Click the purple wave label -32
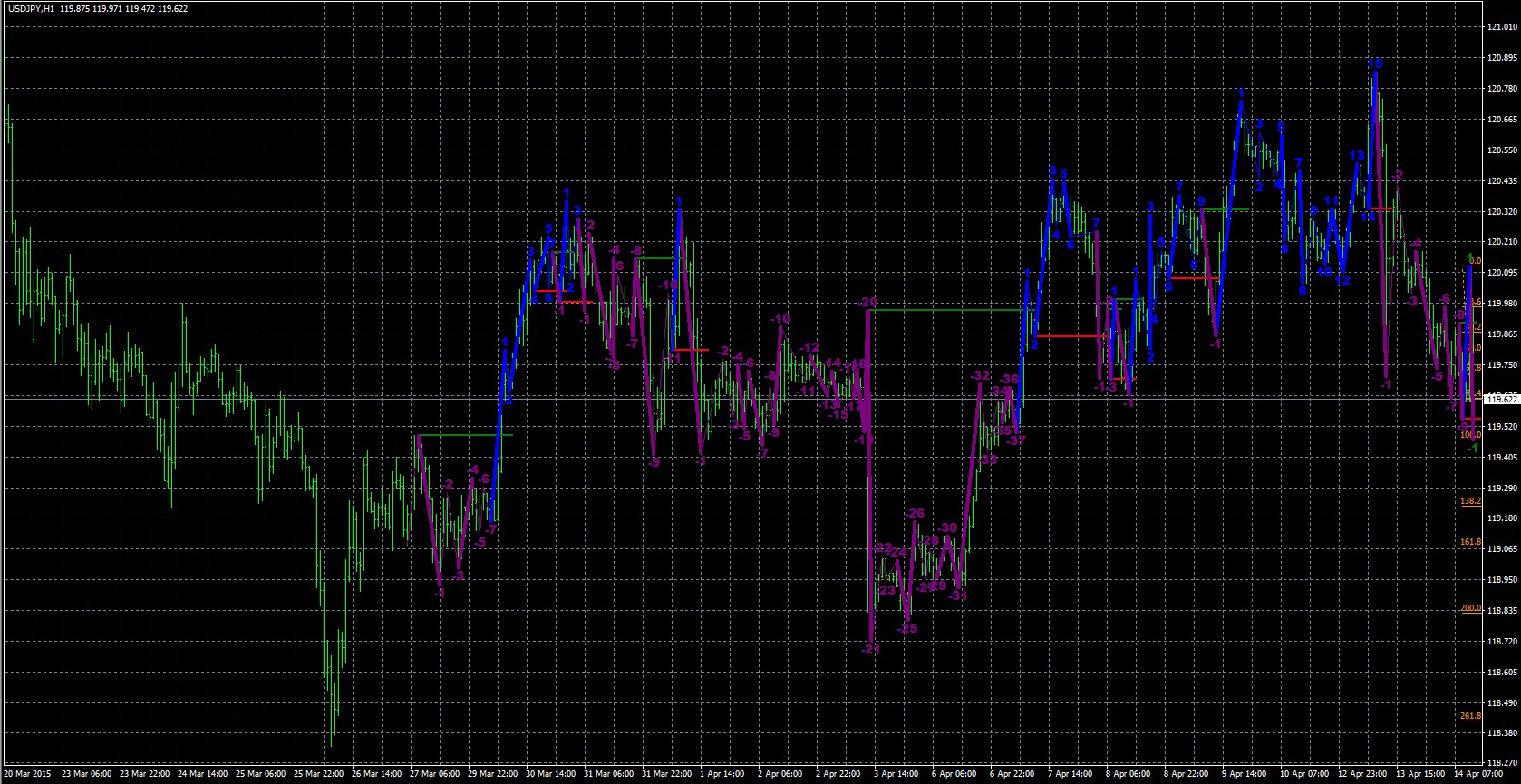 (980, 375)
